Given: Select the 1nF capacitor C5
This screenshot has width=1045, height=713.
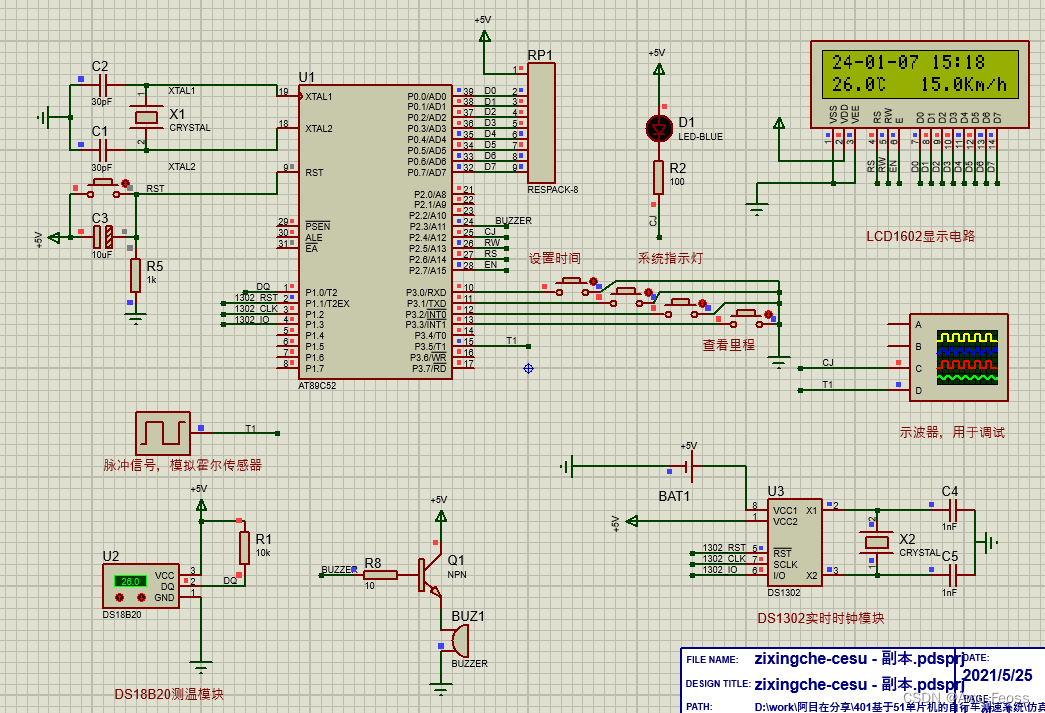Looking at the screenshot, I should [951, 574].
